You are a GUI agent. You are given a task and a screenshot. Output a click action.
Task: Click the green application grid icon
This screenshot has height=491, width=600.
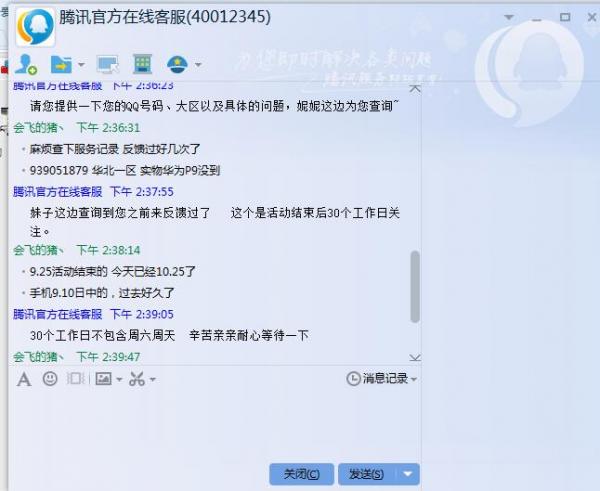pos(142,64)
